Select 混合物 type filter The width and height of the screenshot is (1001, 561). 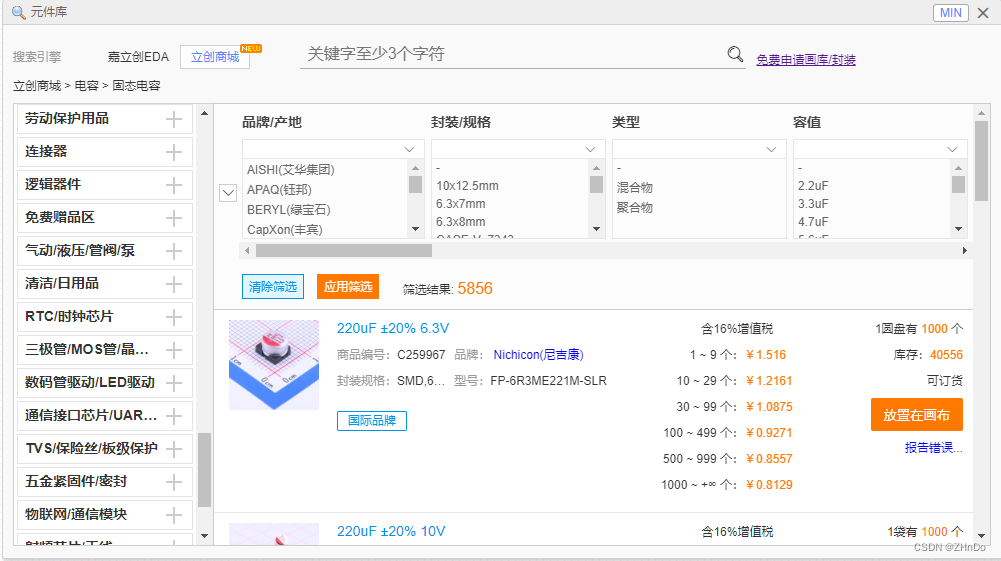pos(635,188)
